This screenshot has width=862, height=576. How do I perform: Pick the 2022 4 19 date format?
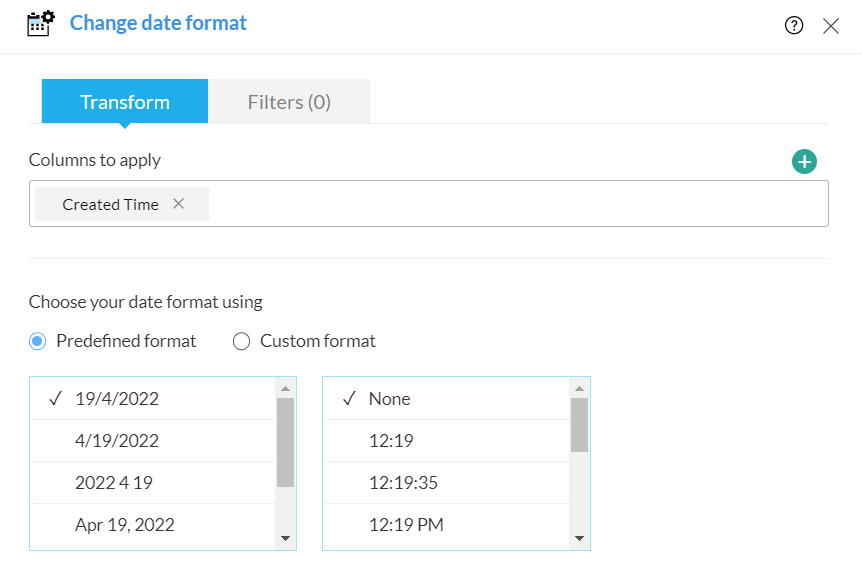(x=113, y=483)
